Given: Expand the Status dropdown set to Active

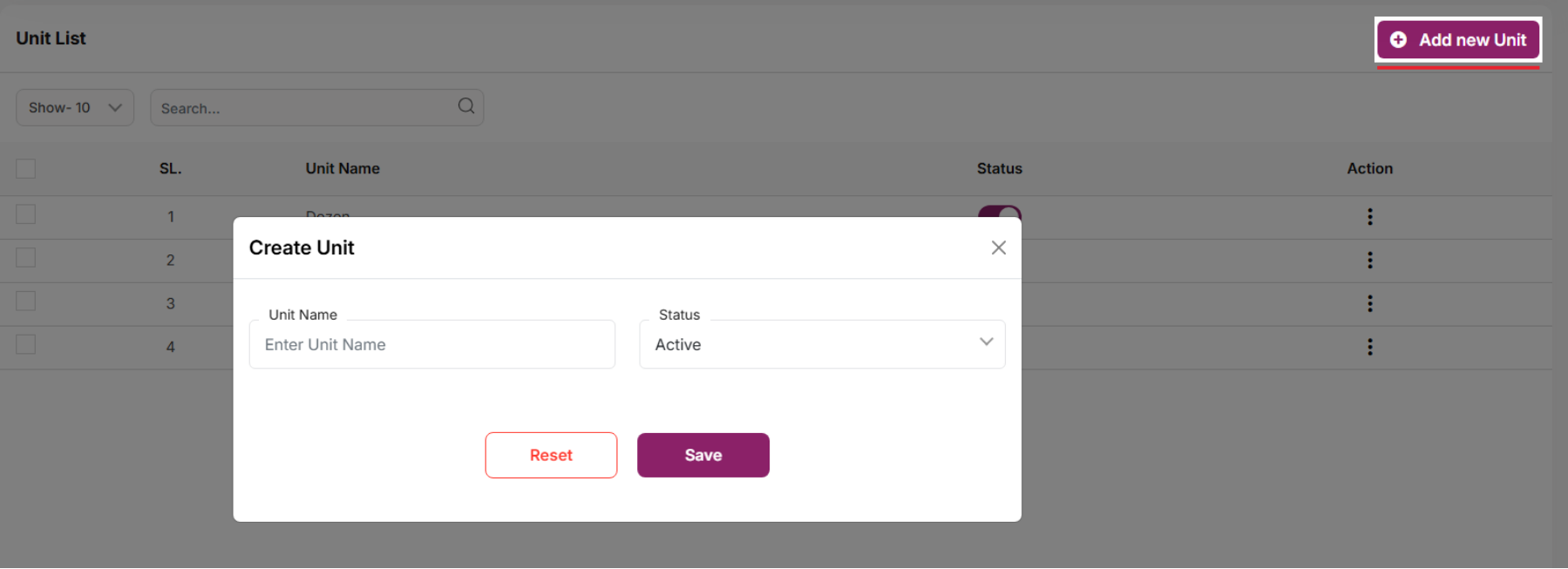Looking at the screenshot, I should [x=822, y=345].
